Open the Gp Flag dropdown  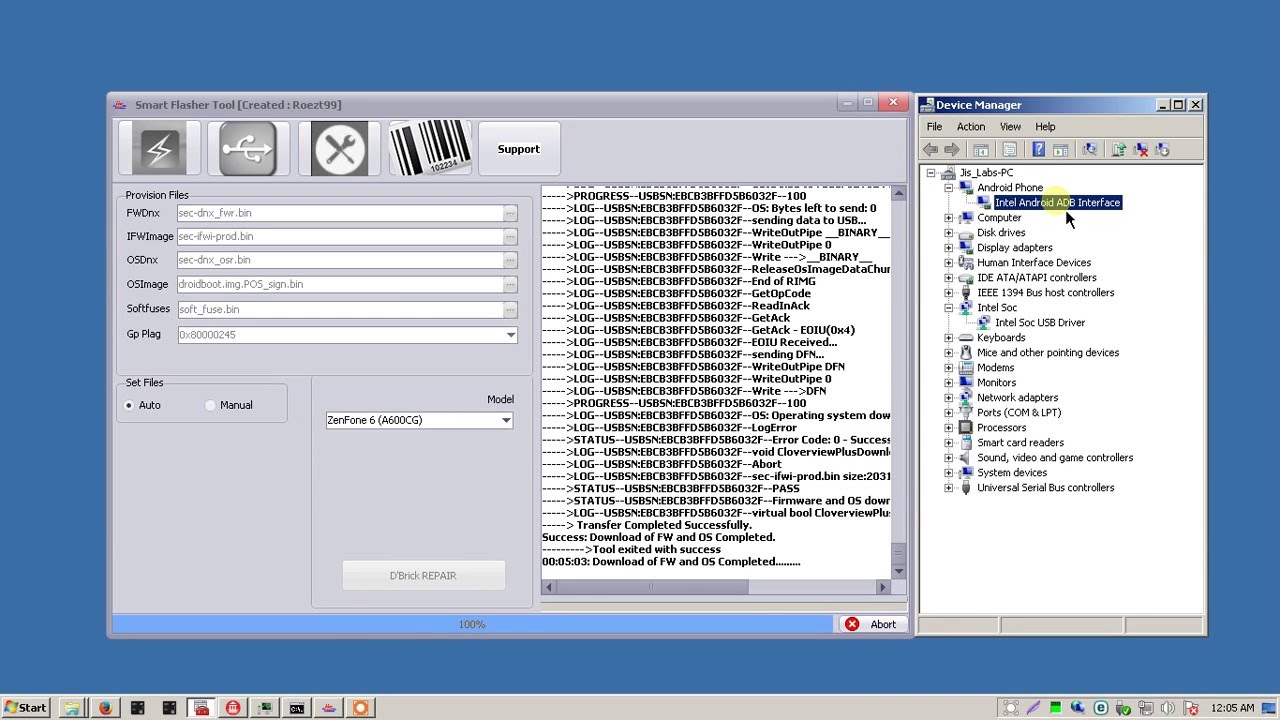(510, 335)
